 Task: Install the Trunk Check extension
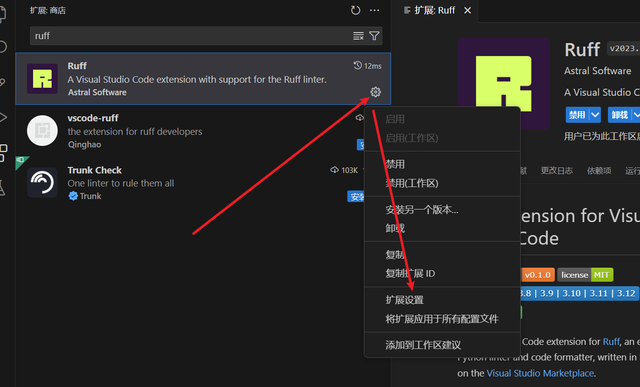(356, 196)
